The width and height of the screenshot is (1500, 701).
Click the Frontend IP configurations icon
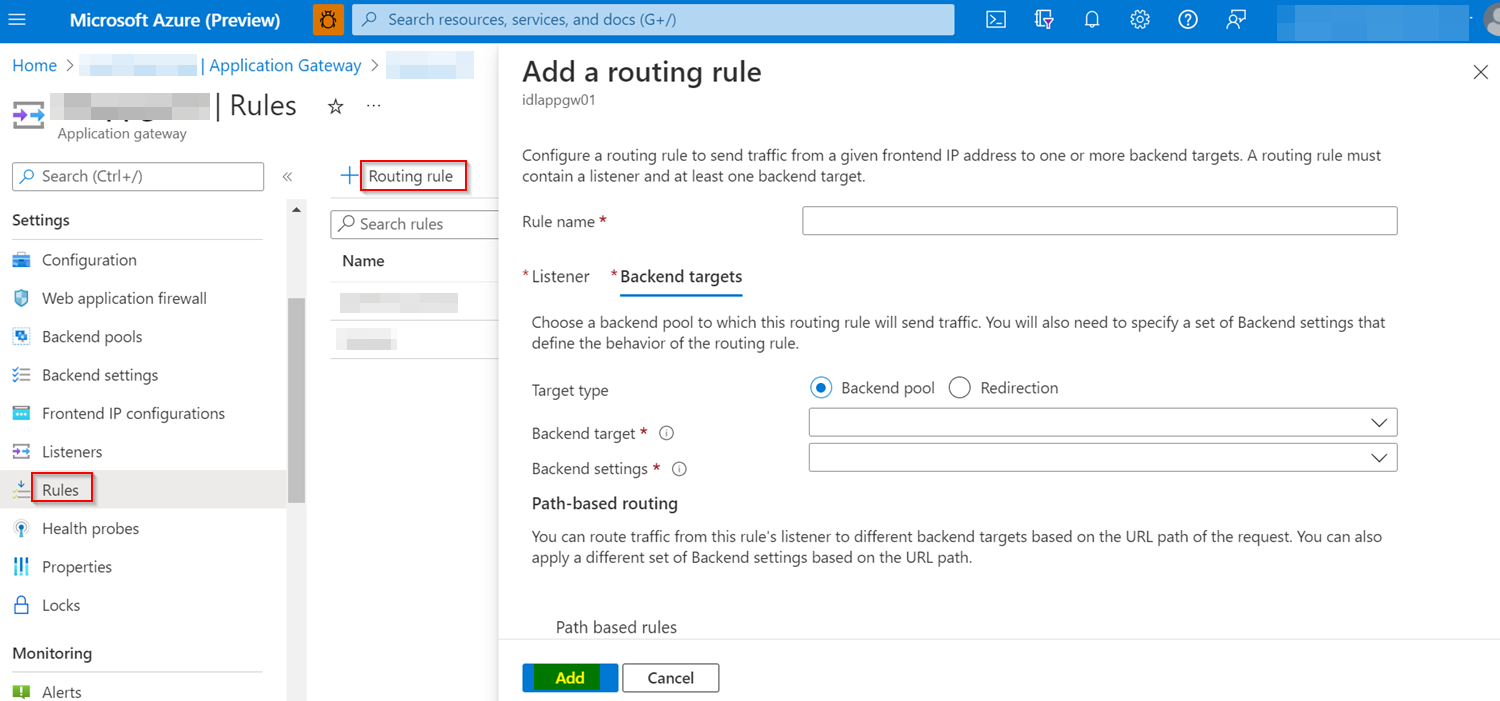tap(21, 413)
